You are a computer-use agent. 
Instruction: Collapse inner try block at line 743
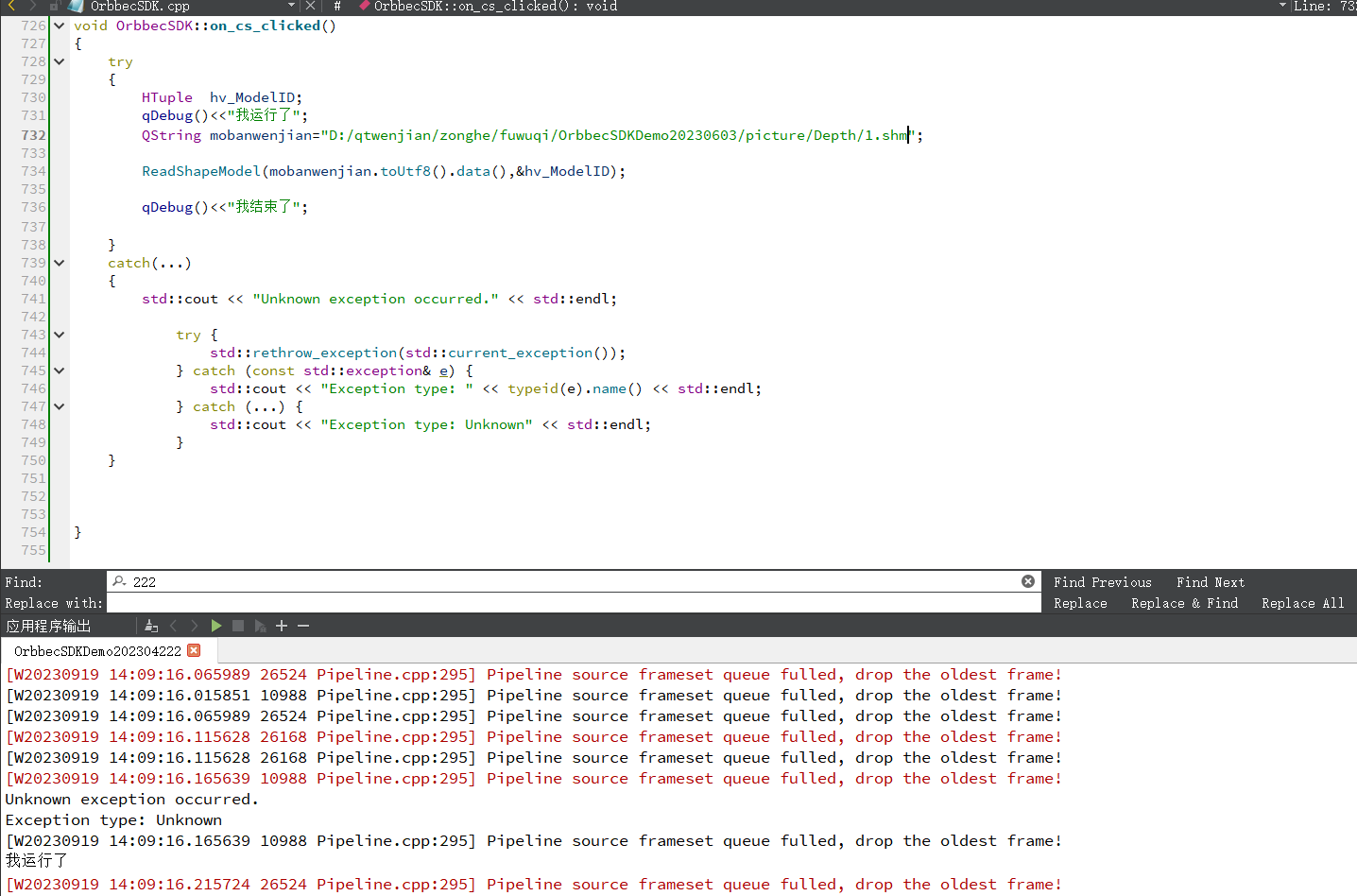tap(60, 335)
